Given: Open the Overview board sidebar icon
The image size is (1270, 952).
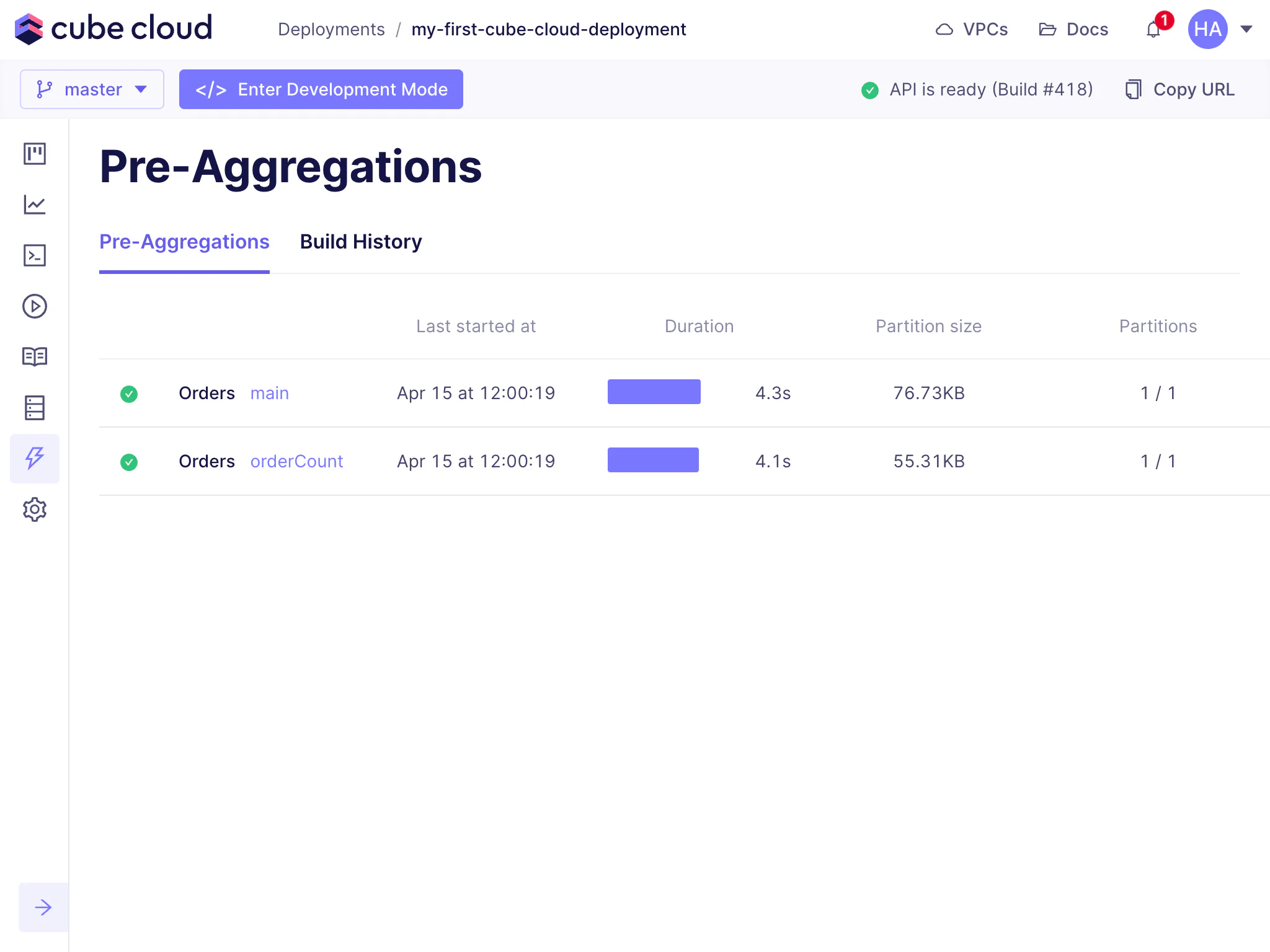Looking at the screenshot, I should tap(35, 154).
